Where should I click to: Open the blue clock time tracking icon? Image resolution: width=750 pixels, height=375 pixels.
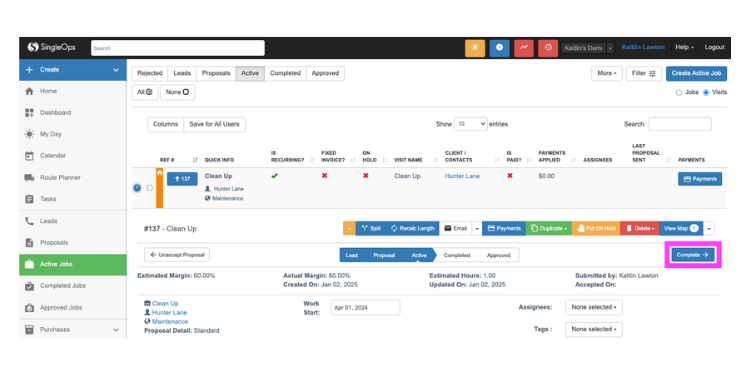click(x=499, y=48)
